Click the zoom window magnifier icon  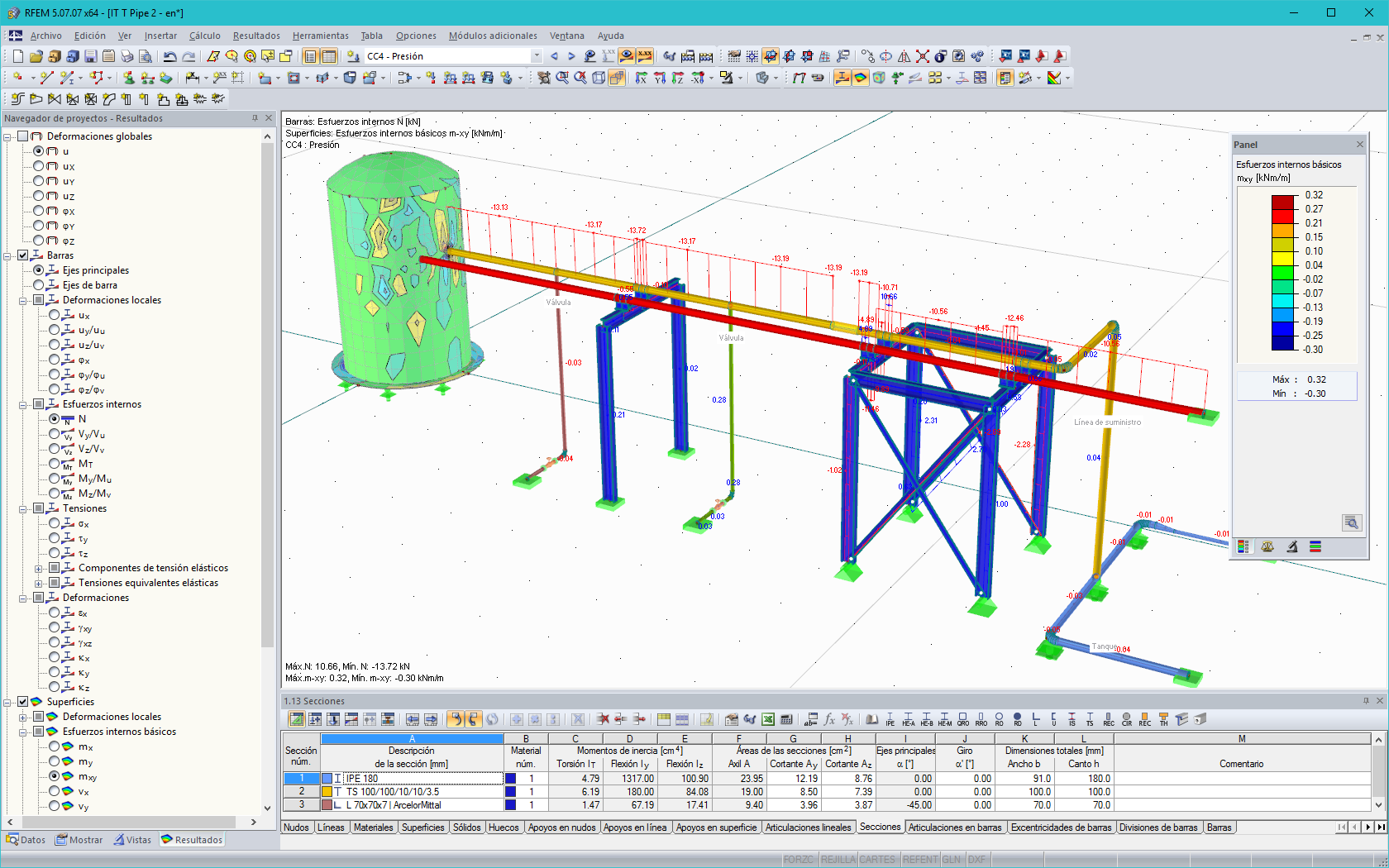pos(562,78)
